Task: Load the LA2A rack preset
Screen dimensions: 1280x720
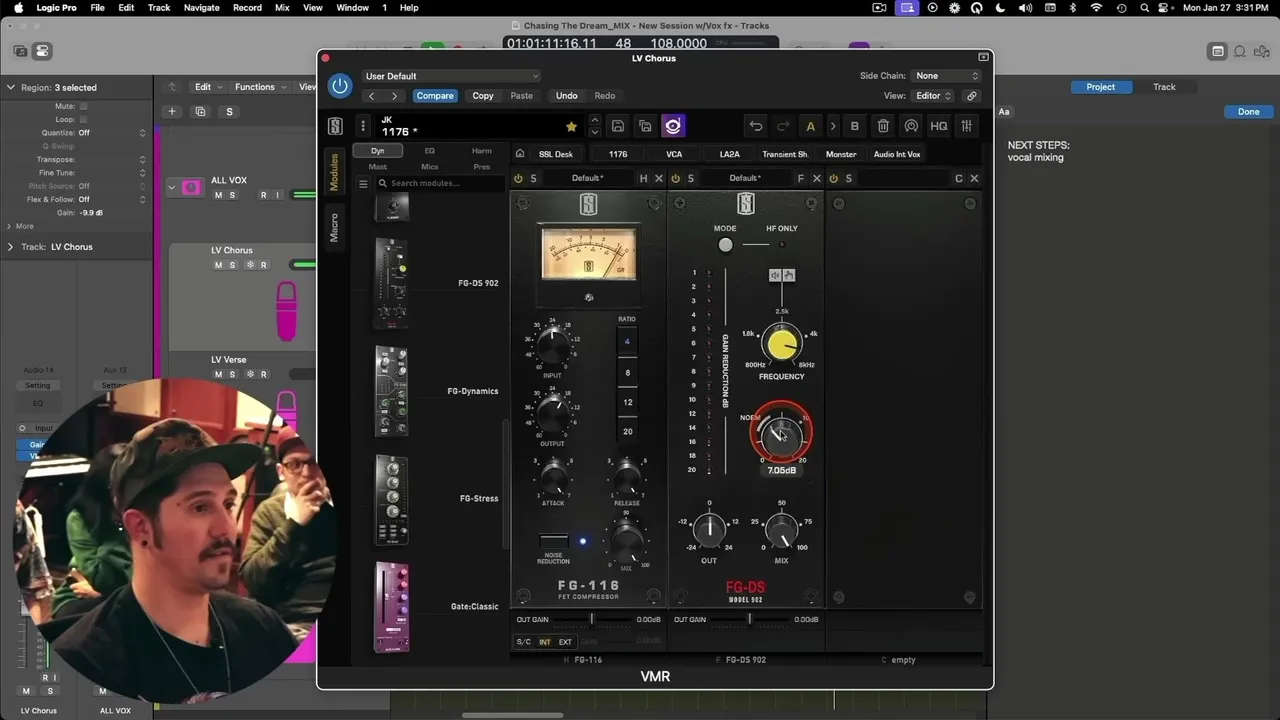Action: pos(730,154)
